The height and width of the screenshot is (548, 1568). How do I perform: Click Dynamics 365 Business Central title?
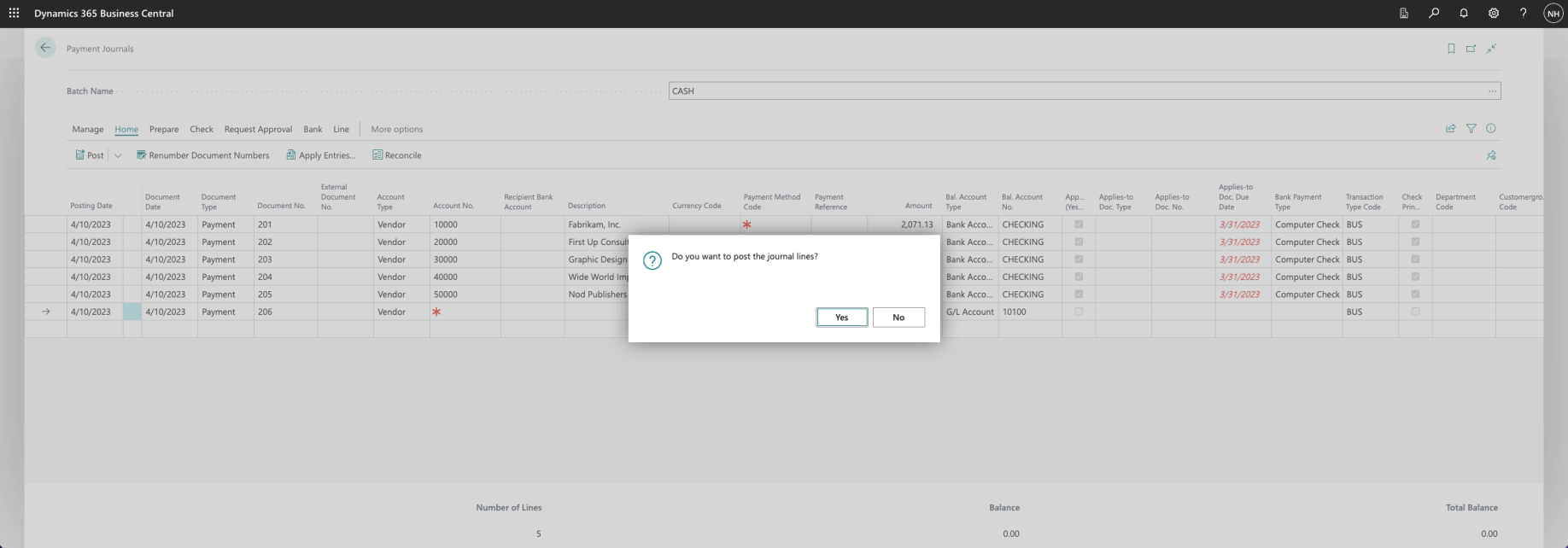point(104,14)
